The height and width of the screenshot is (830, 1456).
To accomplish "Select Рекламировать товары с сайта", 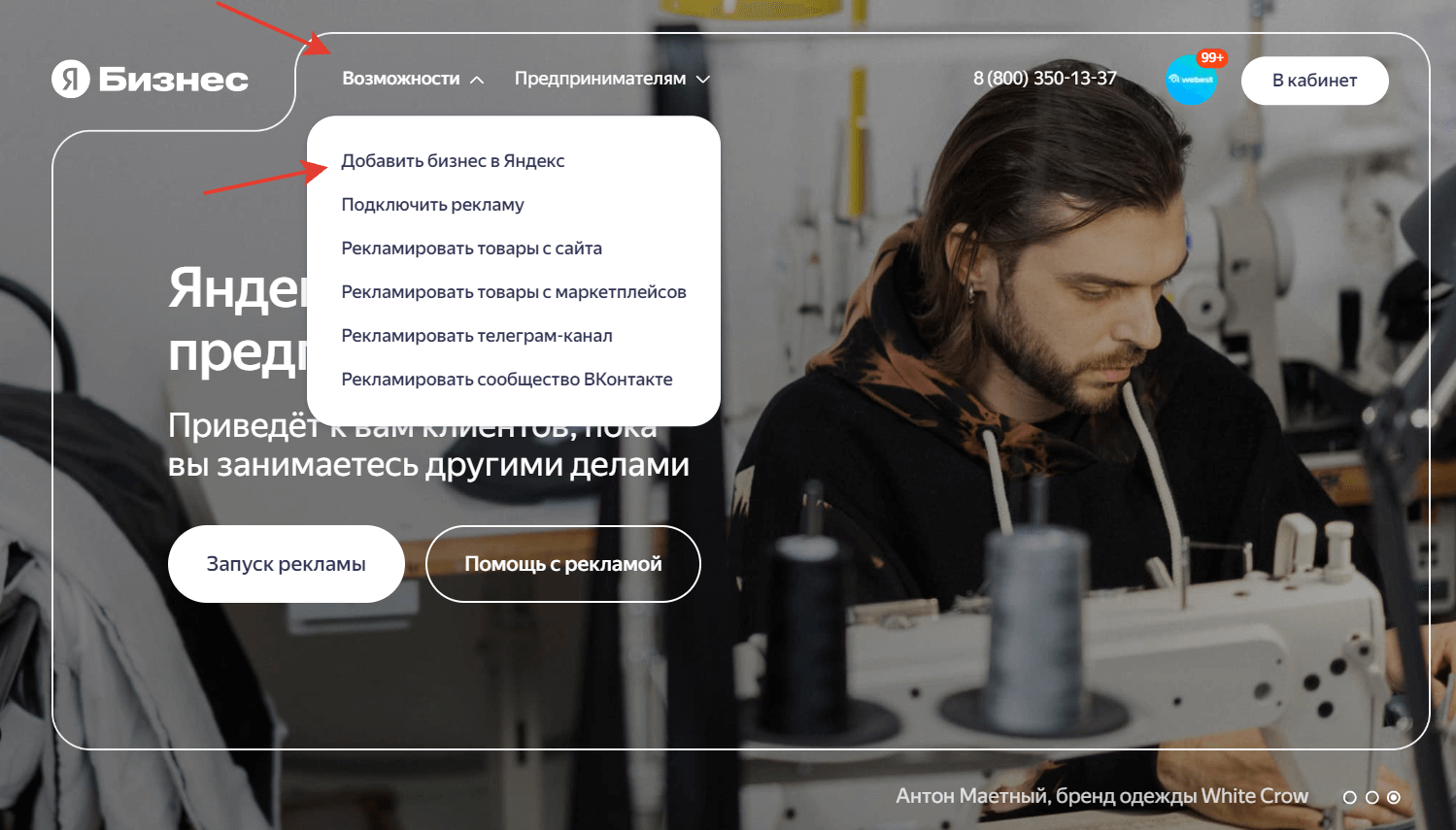I will [471, 249].
